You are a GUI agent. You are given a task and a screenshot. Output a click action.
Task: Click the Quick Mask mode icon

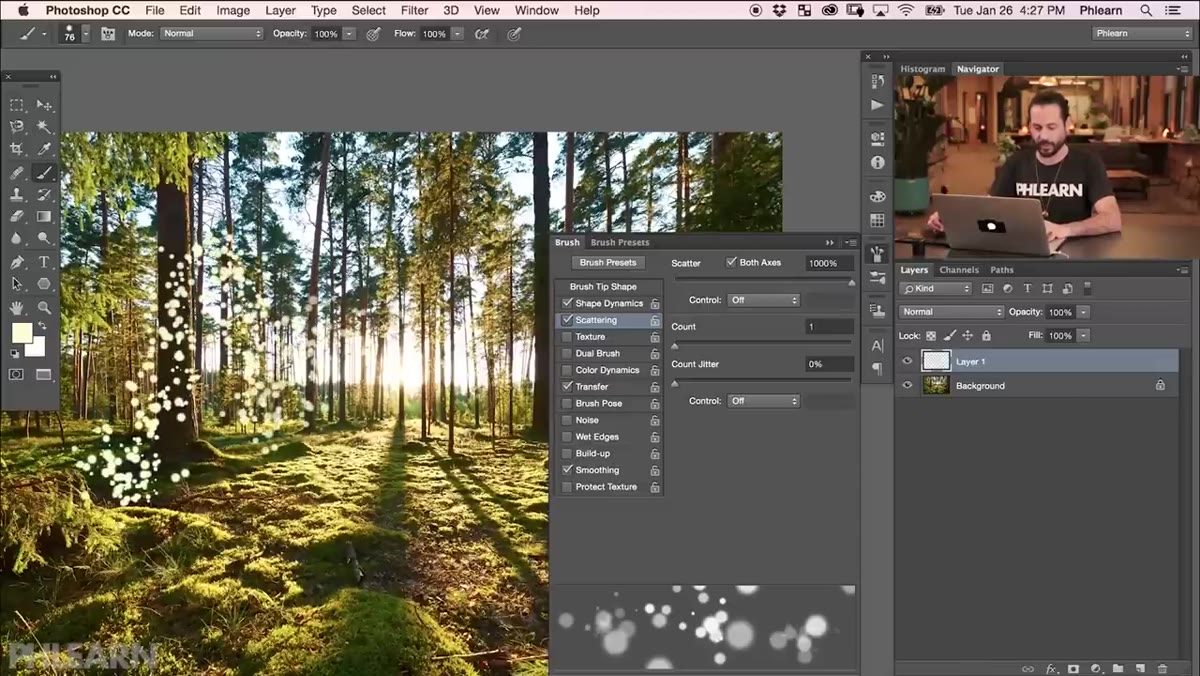[17, 375]
